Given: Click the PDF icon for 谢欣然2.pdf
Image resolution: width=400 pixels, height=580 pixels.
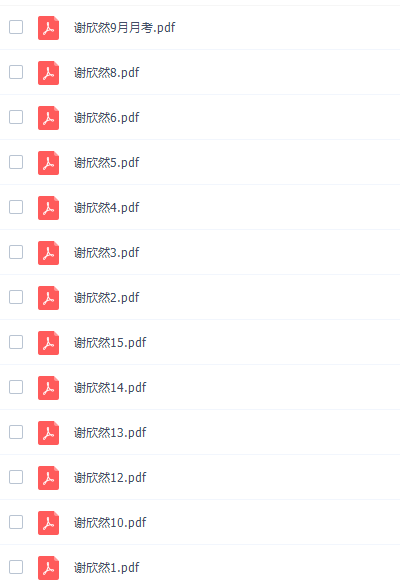Looking at the screenshot, I should (x=48, y=298).
